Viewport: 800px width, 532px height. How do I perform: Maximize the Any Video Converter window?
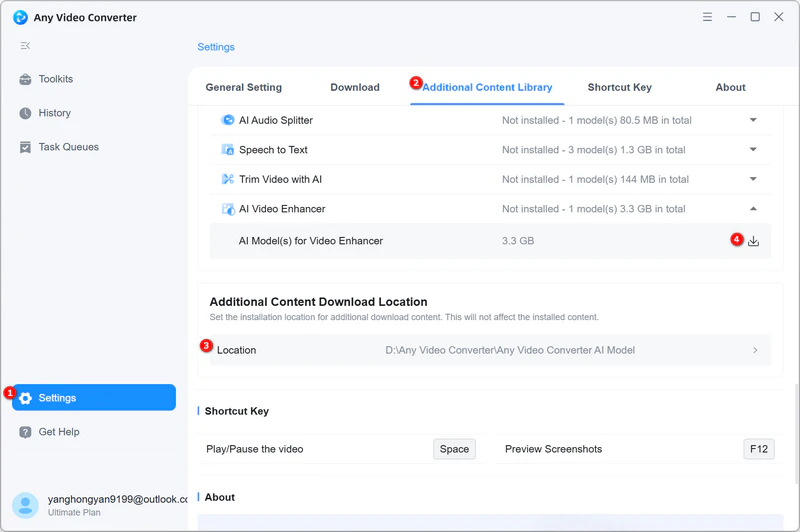(755, 17)
